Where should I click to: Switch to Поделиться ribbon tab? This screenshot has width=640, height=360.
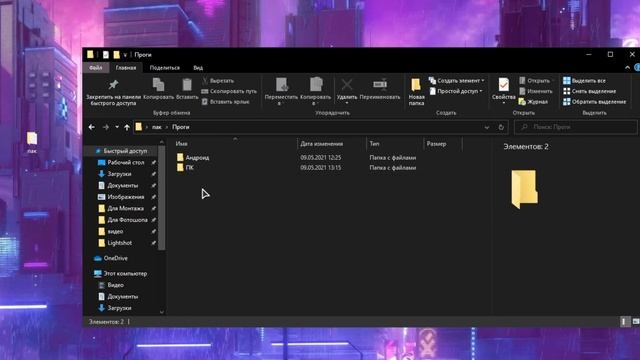[x=164, y=68]
